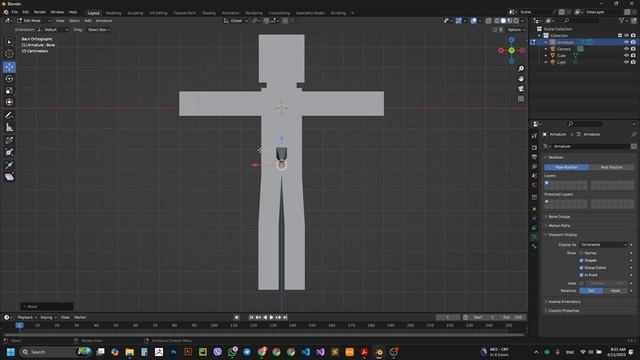Hide Cube with its eye icon
This screenshot has width=640, height=360.
pyautogui.click(x=627, y=56)
